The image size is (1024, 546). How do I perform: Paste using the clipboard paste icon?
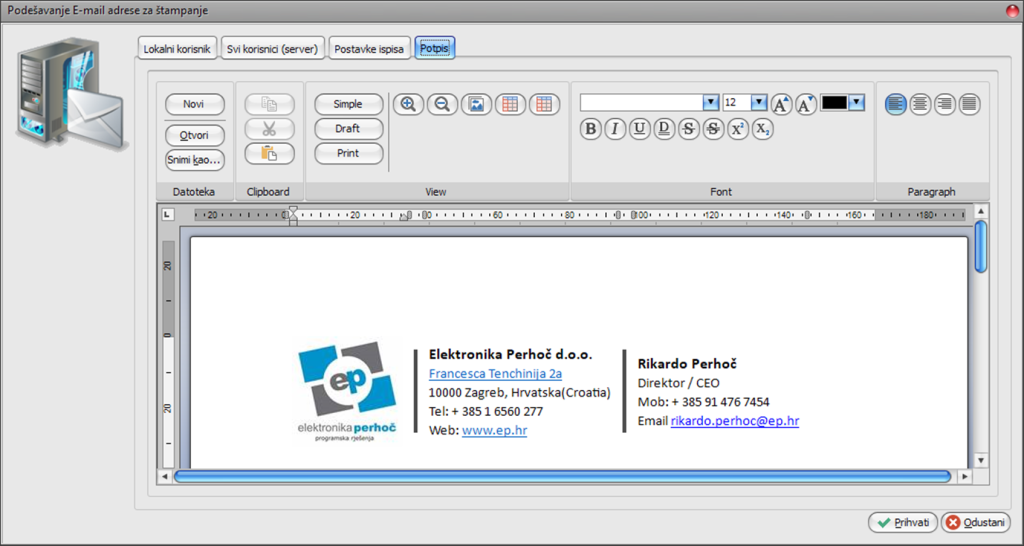[269, 153]
